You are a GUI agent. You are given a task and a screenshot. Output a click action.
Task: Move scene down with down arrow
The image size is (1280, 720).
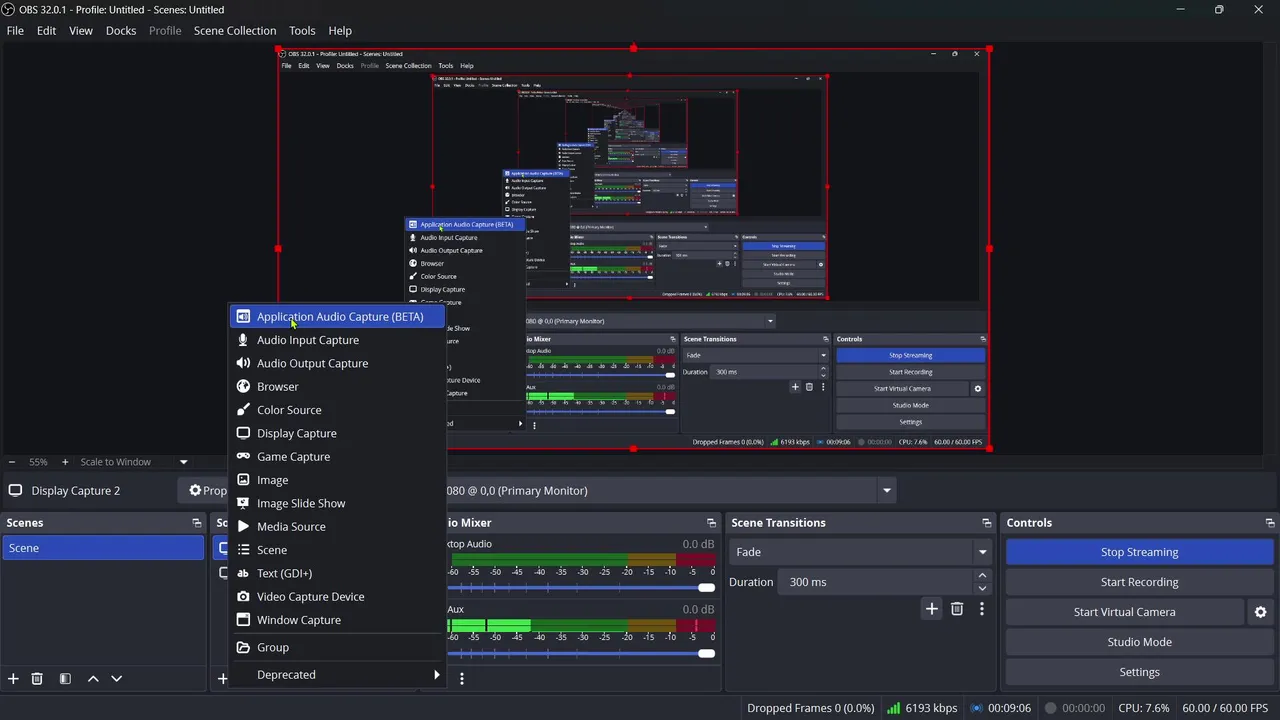[x=116, y=678]
